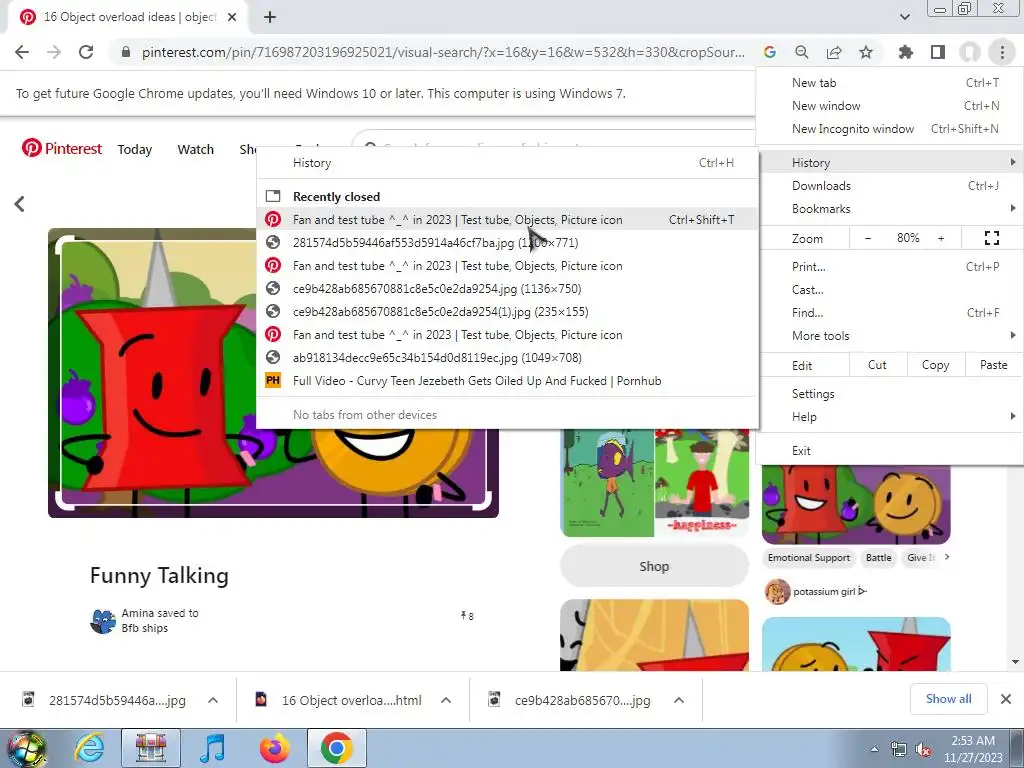Open Firefox from the taskbar
Image resolution: width=1024 pixels, height=768 pixels.
(274, 748)
